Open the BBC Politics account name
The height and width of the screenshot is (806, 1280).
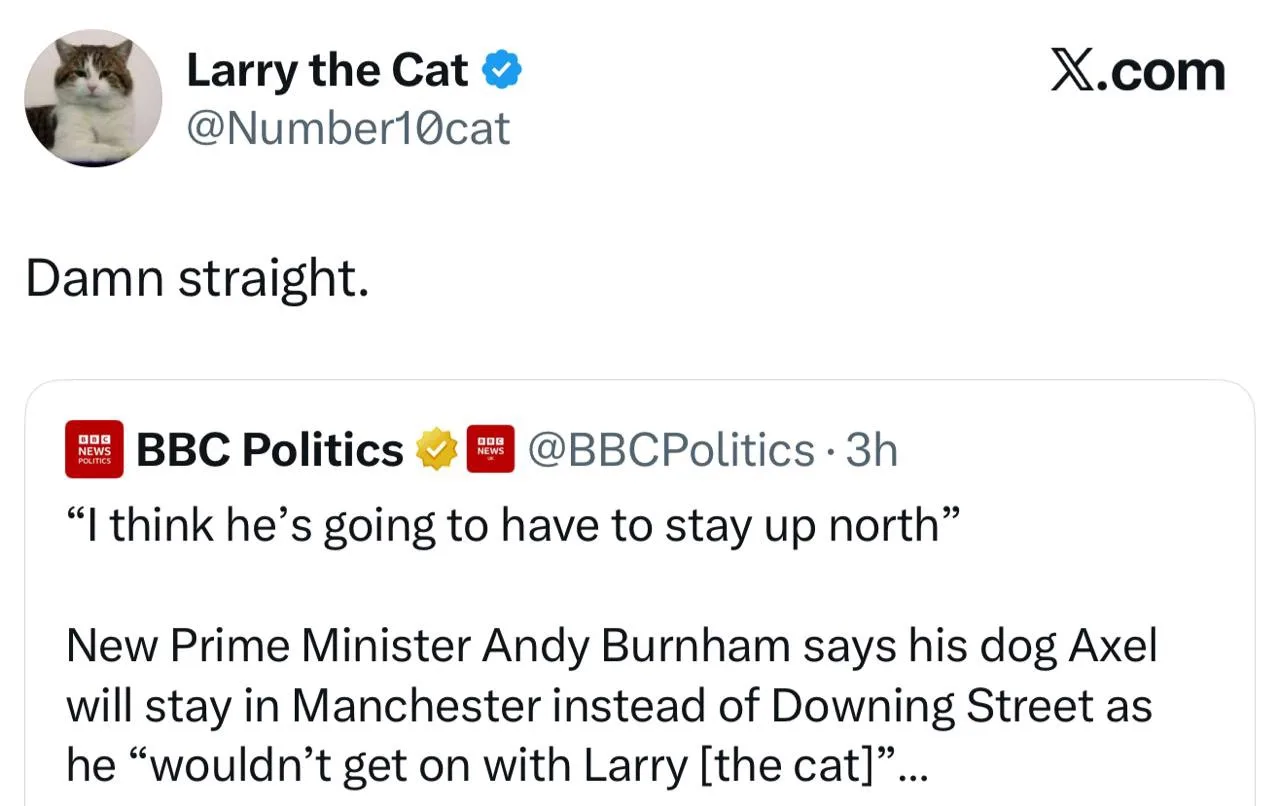click(270, 450)
